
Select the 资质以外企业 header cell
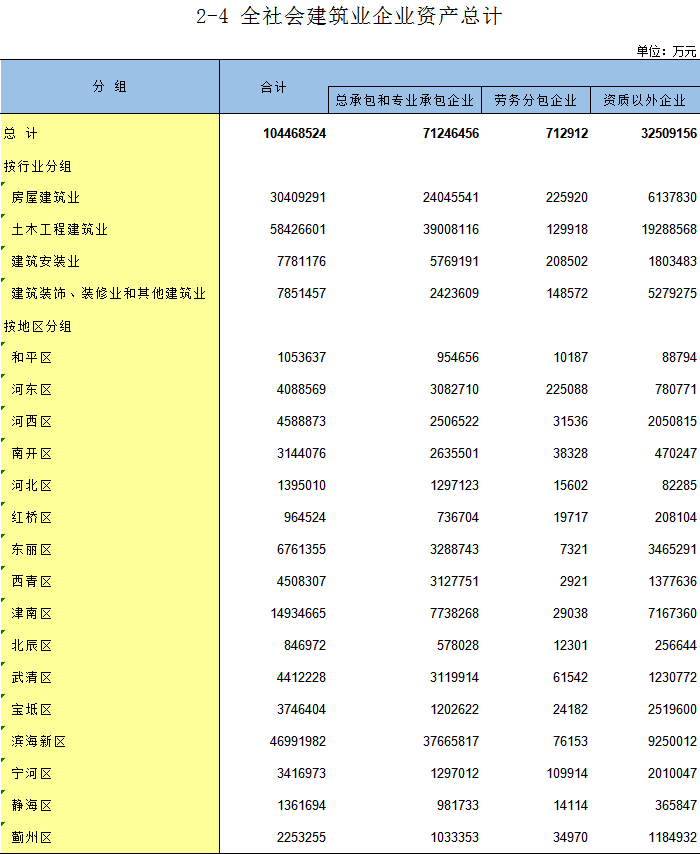pyautogui.click(x=645, y=100)
